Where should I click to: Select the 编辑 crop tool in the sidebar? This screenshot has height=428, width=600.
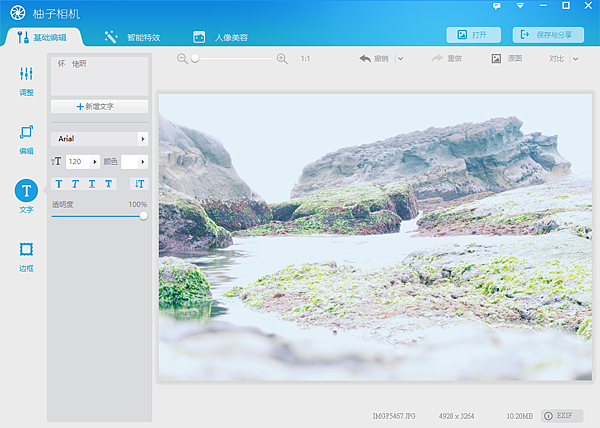[x=26, y=140]
